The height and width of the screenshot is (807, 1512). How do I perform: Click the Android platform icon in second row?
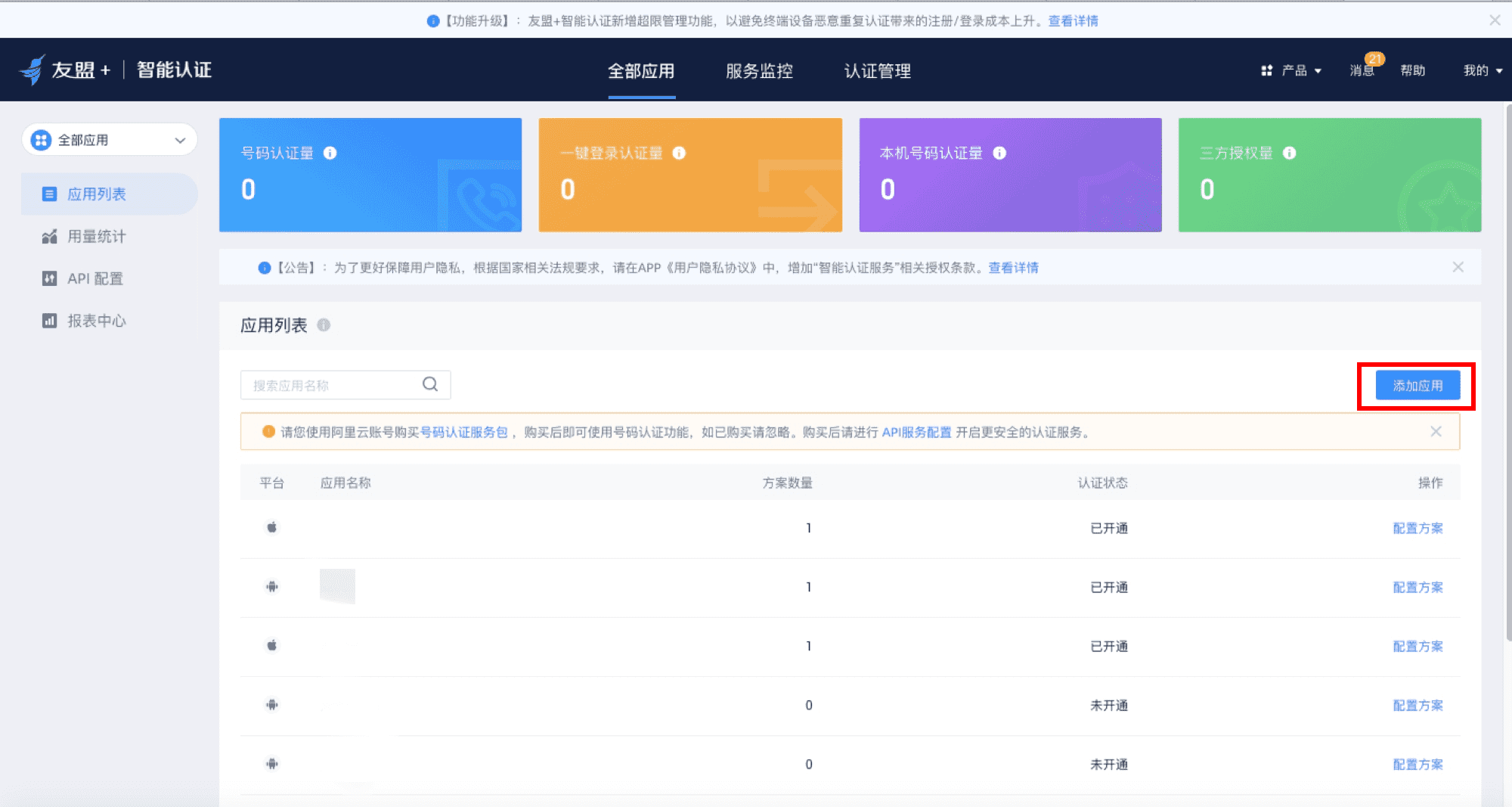272,586
